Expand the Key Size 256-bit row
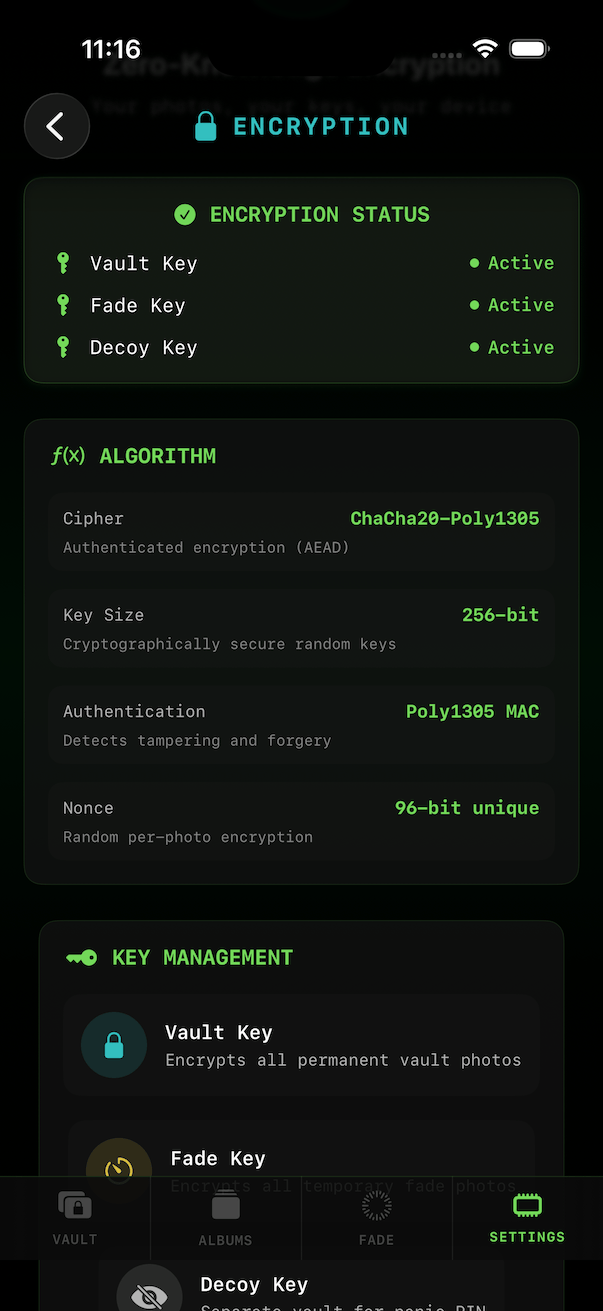 [301, 628]
